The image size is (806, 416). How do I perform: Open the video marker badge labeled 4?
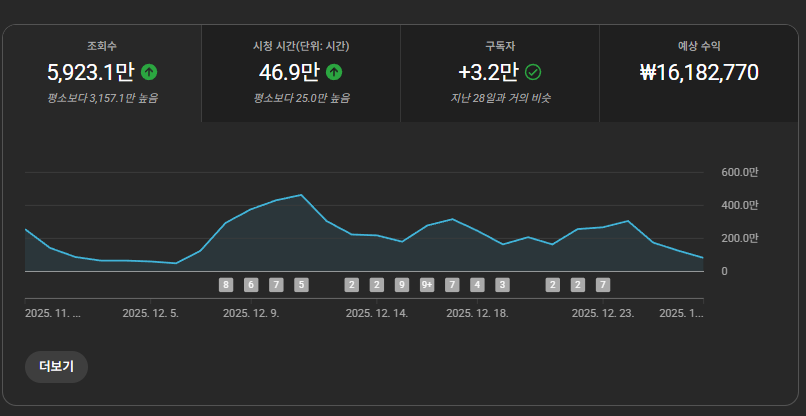coord(477,284)
